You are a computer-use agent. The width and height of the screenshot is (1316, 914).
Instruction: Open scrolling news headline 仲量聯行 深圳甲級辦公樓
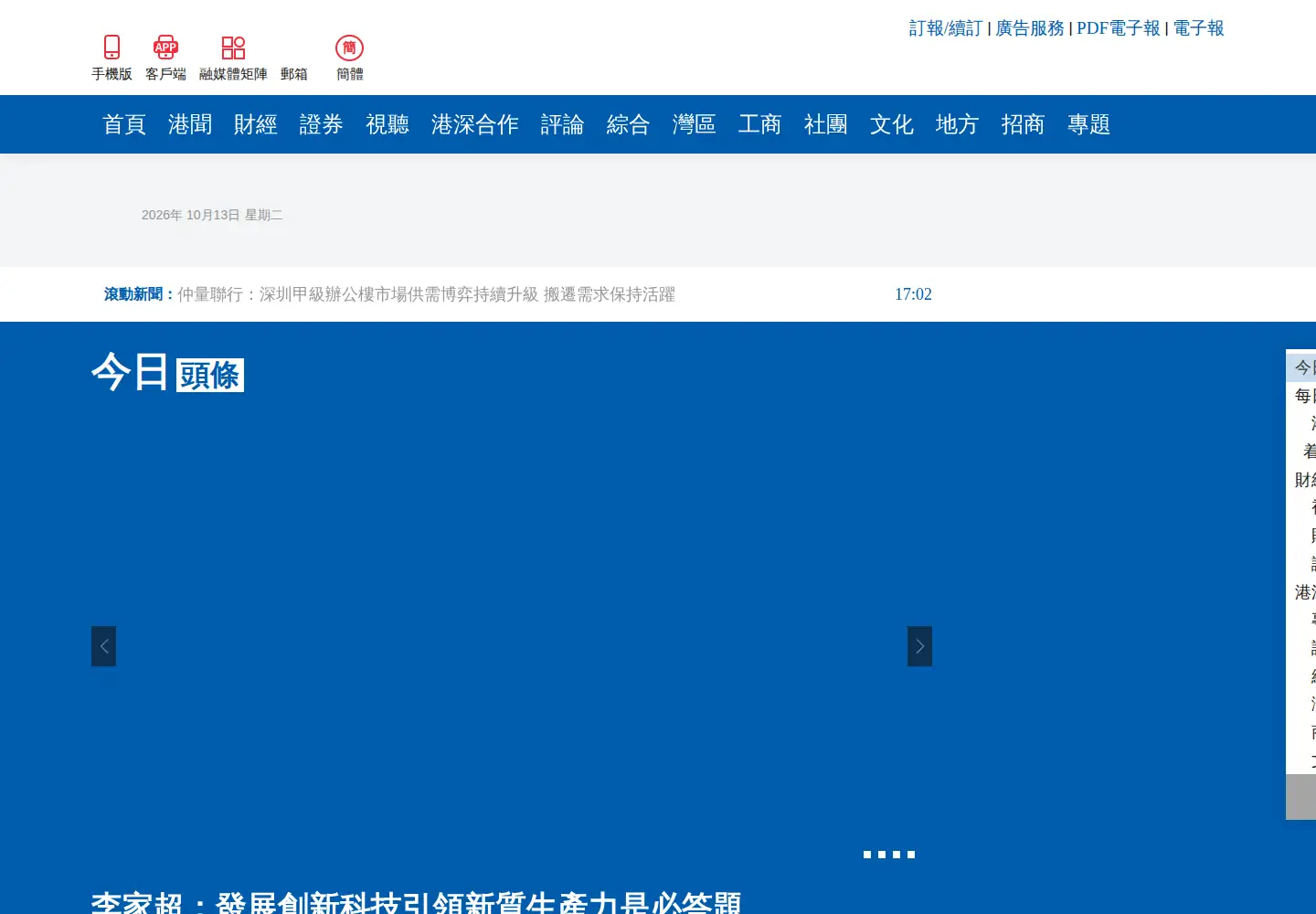pos(426,294)
